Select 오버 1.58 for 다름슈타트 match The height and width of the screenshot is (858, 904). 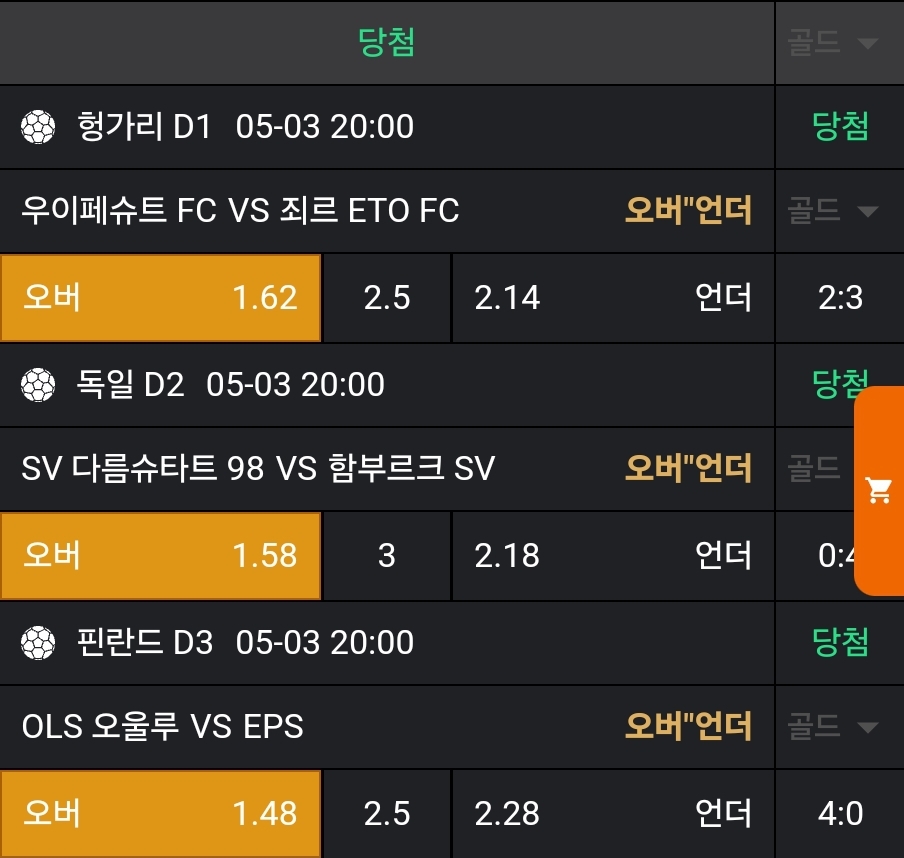(161, 556)
